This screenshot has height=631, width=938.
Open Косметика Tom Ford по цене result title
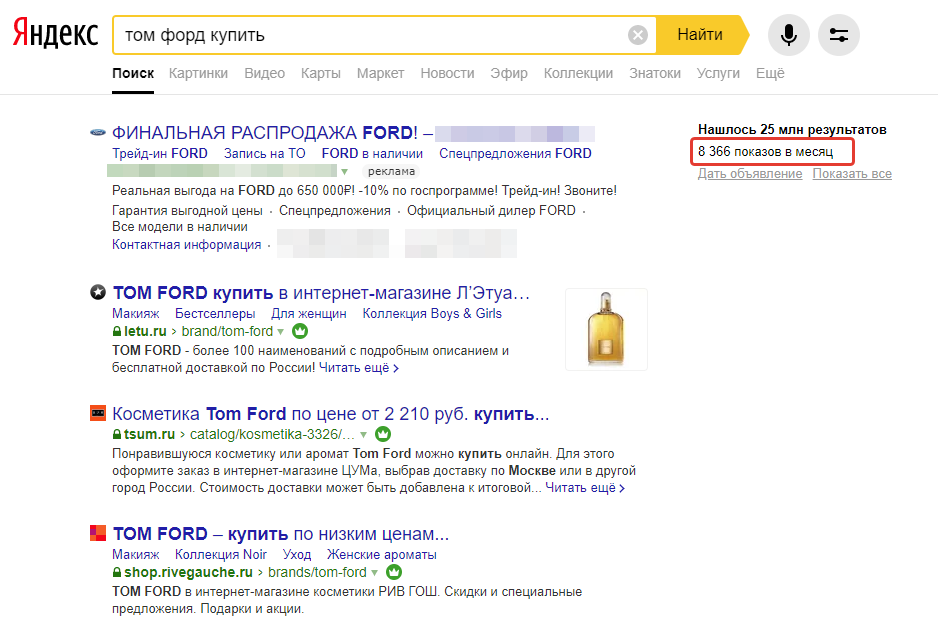[x=330, y=413]
